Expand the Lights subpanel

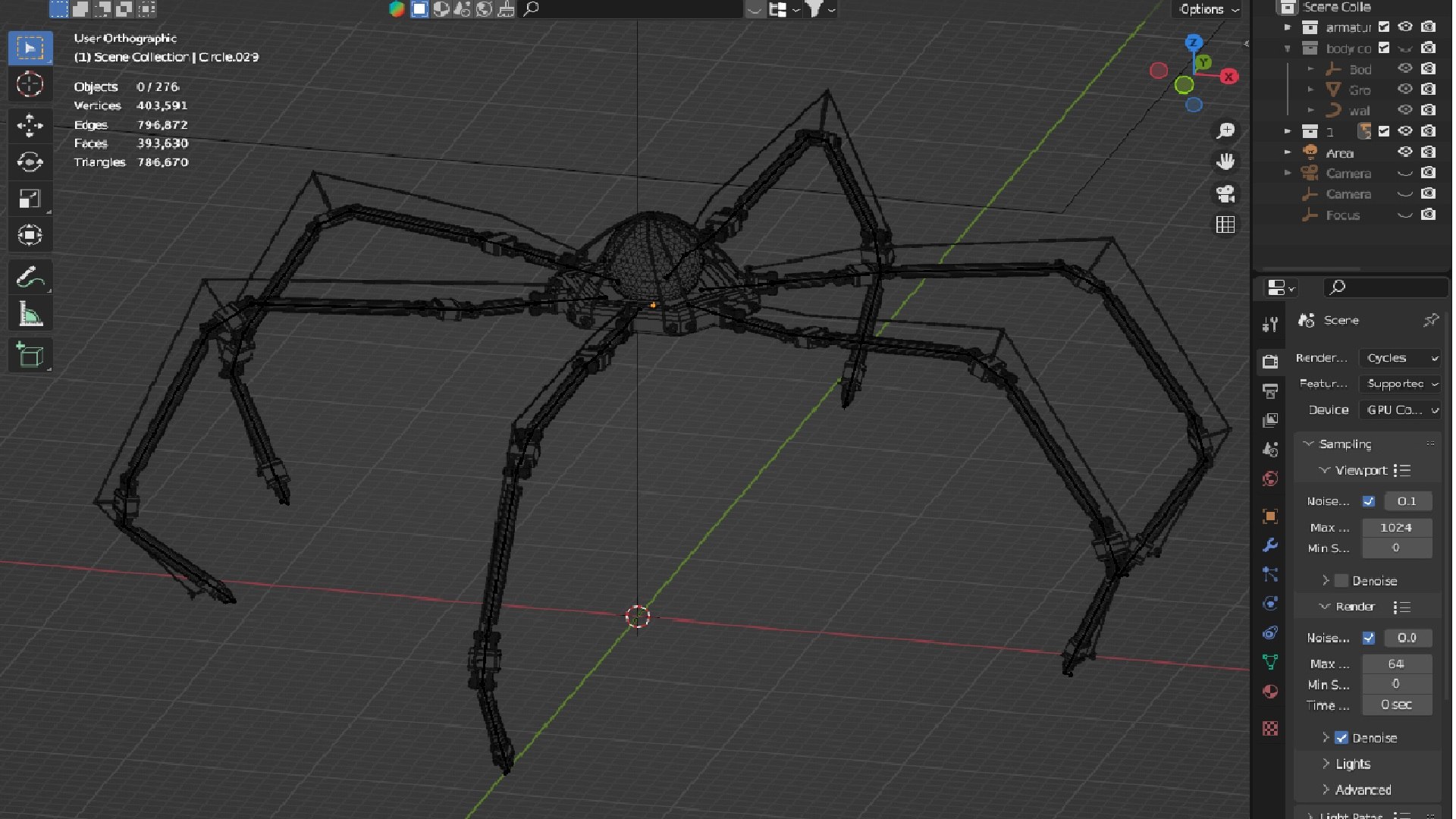(1326, 764)
